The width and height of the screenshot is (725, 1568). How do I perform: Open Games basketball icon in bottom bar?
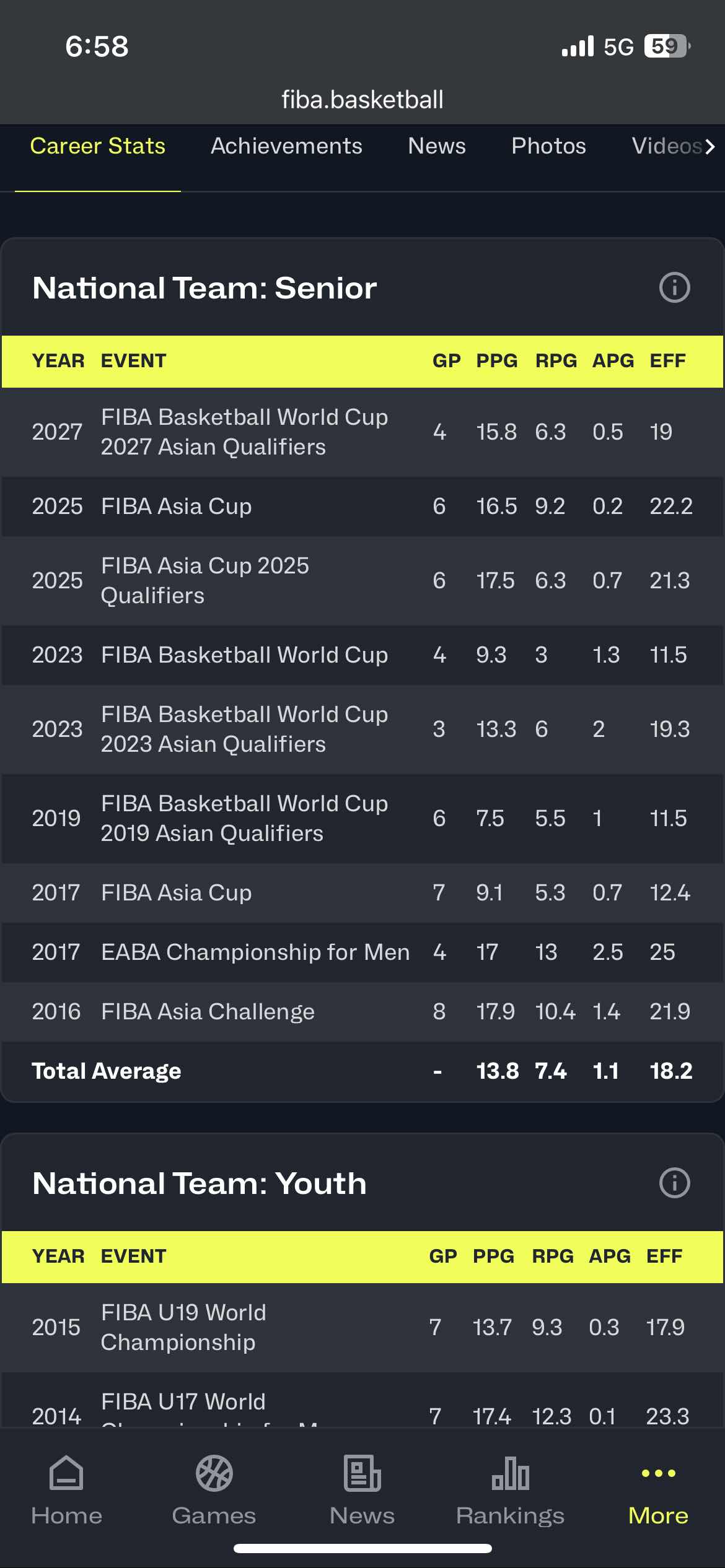click(214, 1473)
